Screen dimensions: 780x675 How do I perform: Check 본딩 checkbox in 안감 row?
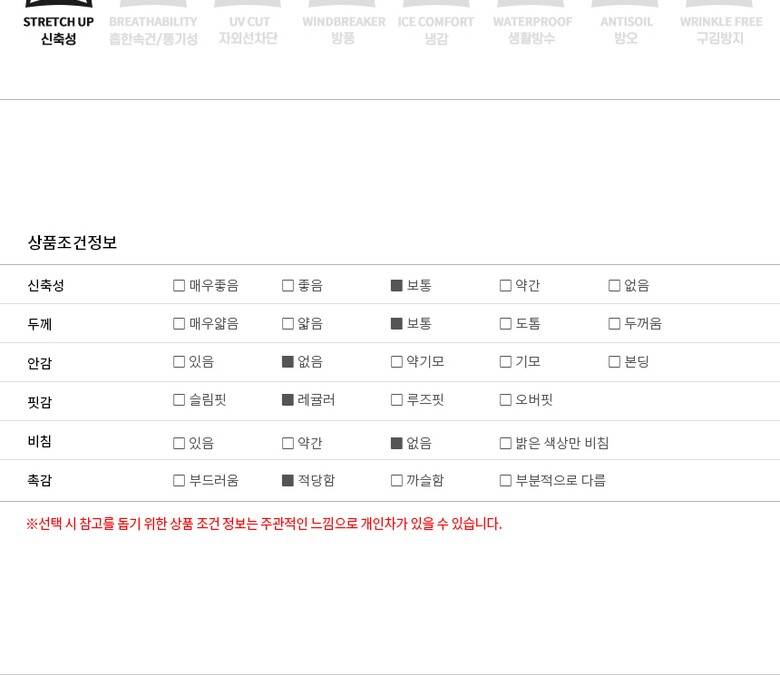(x=614, y=362)
